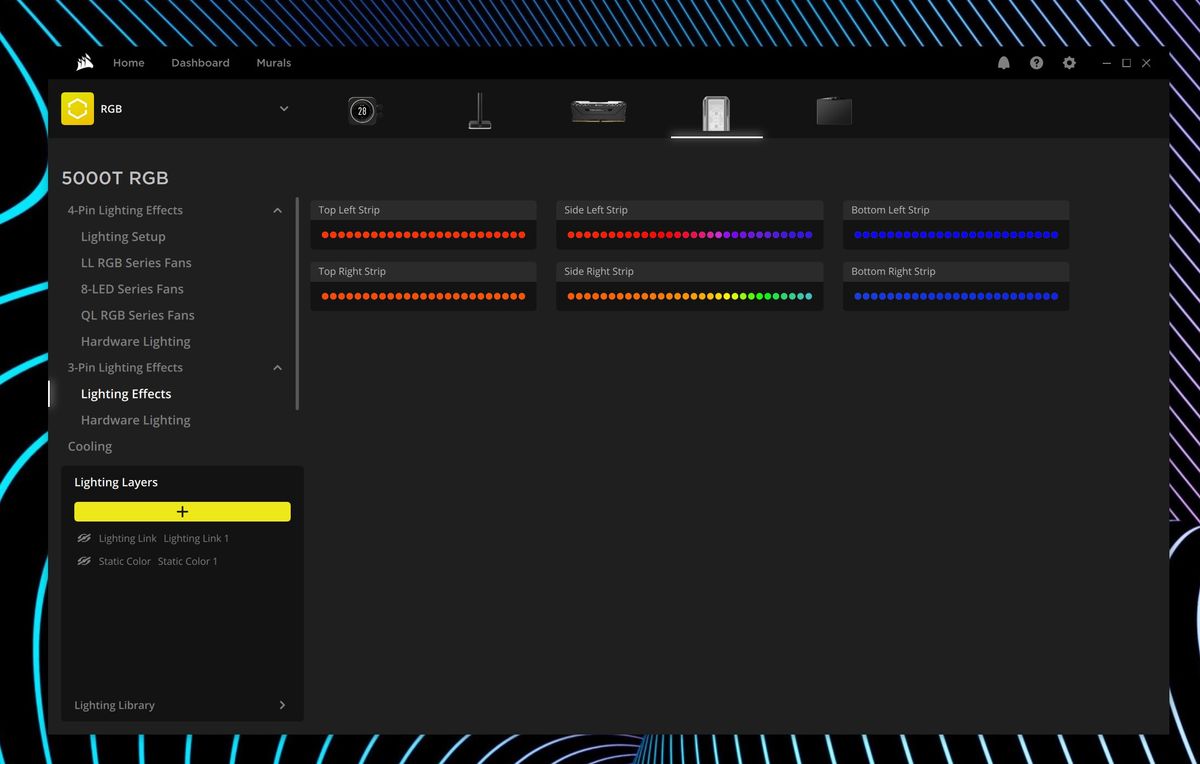
Task: Click the Side Left Strip header label
Action: coord(596,210)
